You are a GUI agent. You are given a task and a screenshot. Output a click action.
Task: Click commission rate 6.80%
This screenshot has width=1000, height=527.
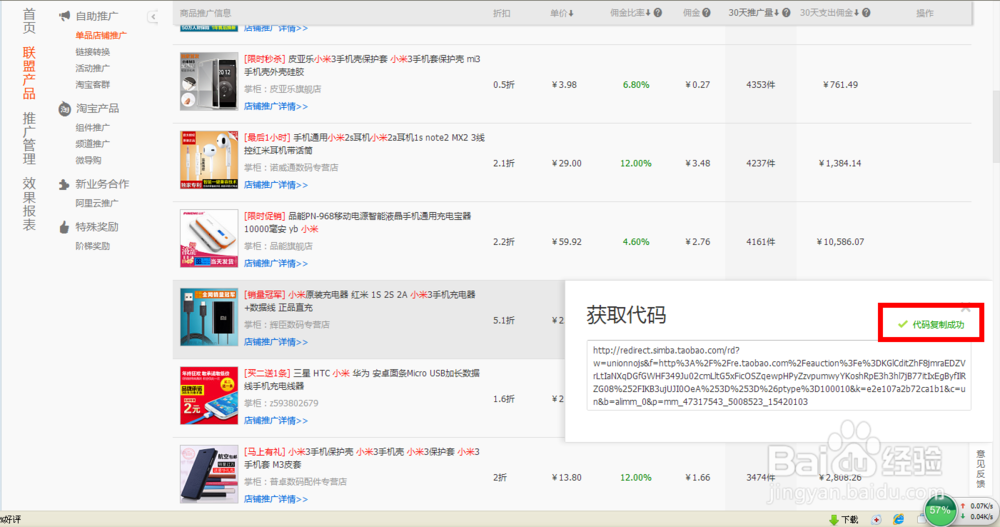pos(636,85)
